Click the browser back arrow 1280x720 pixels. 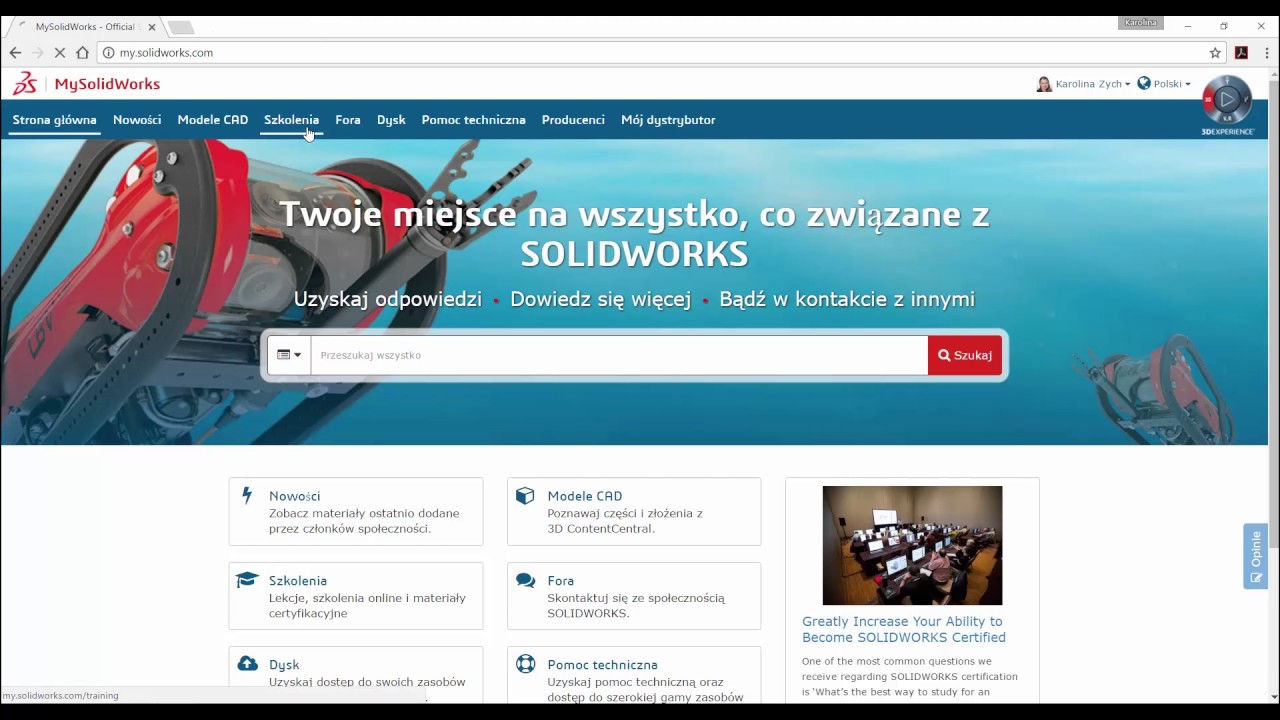tap(15, 53)
